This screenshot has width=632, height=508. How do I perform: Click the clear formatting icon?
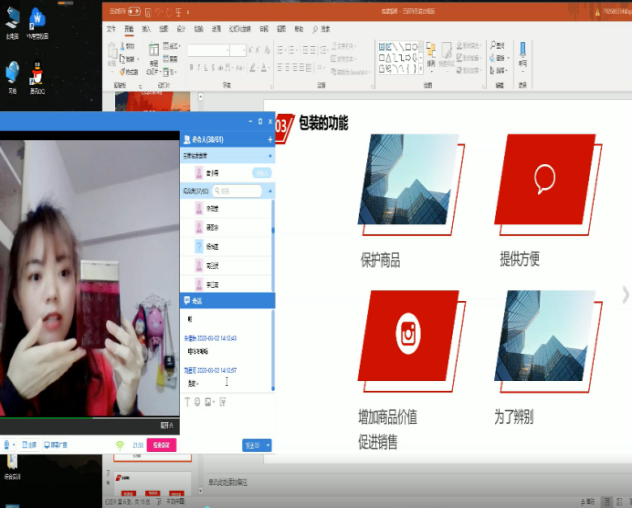pyautogui.click(x=268, y=50)
